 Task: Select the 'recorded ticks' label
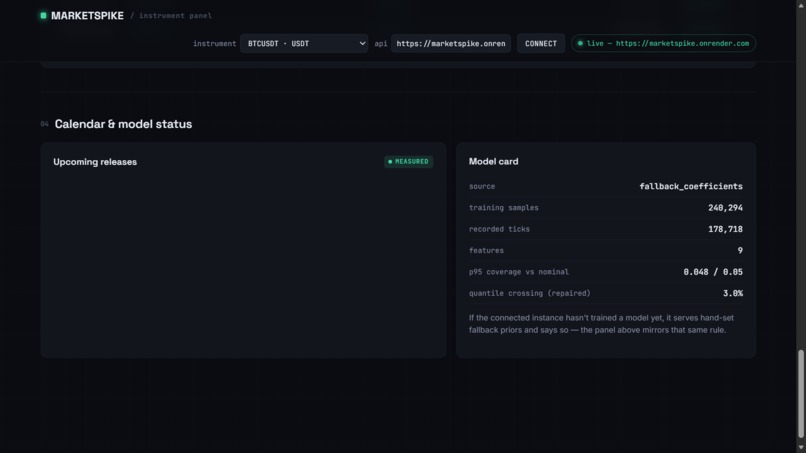point(499,229)
